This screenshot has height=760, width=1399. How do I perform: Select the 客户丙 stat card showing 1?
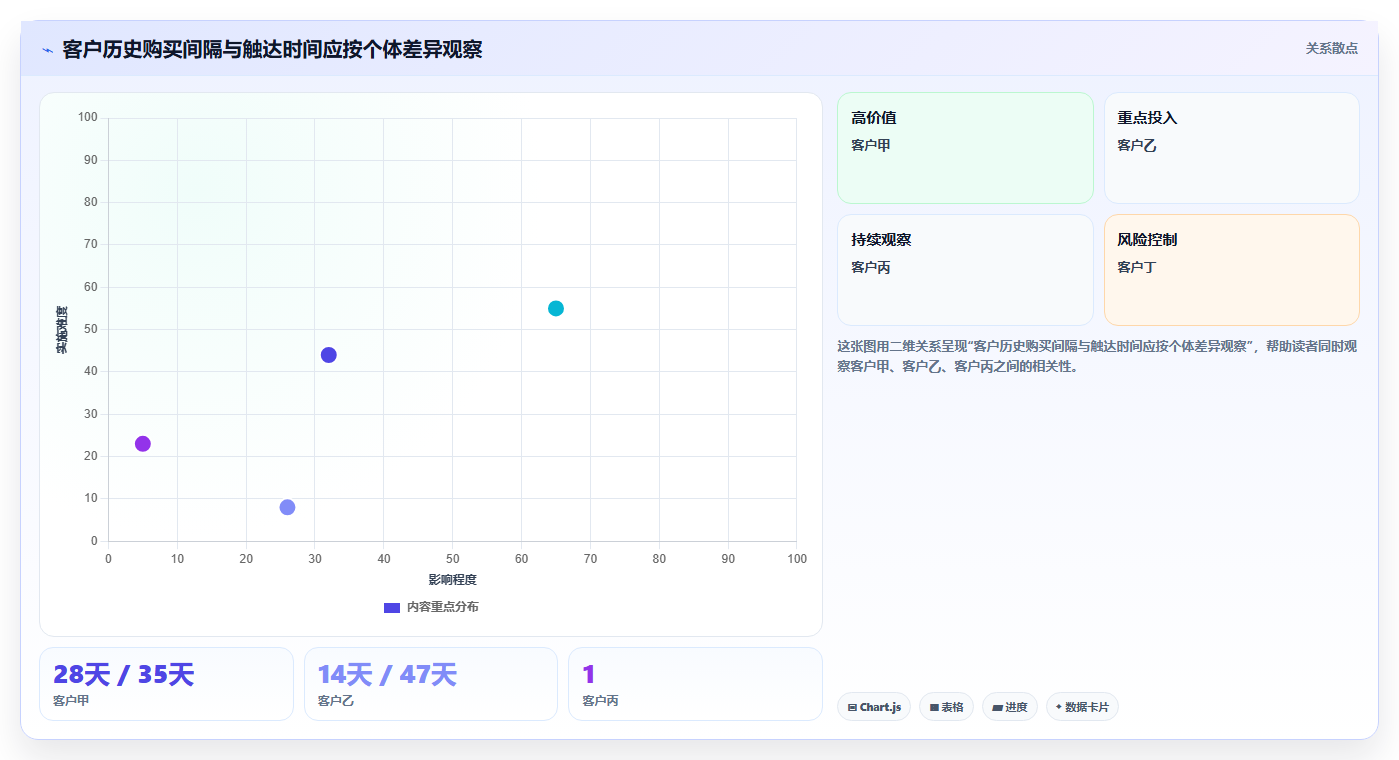[695, 684]
